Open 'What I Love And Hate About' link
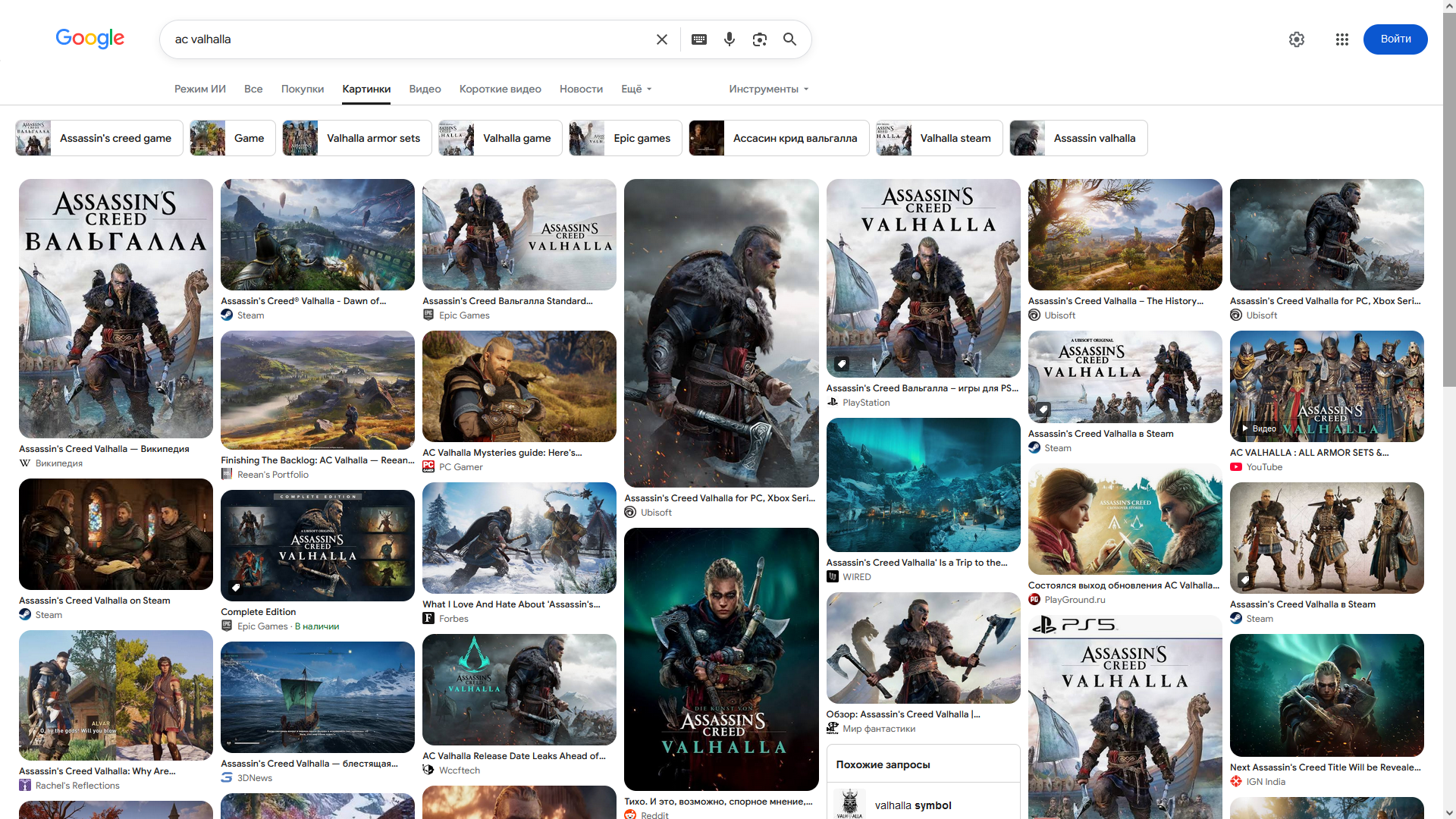 pyautogui.click(x=511, y=604)
